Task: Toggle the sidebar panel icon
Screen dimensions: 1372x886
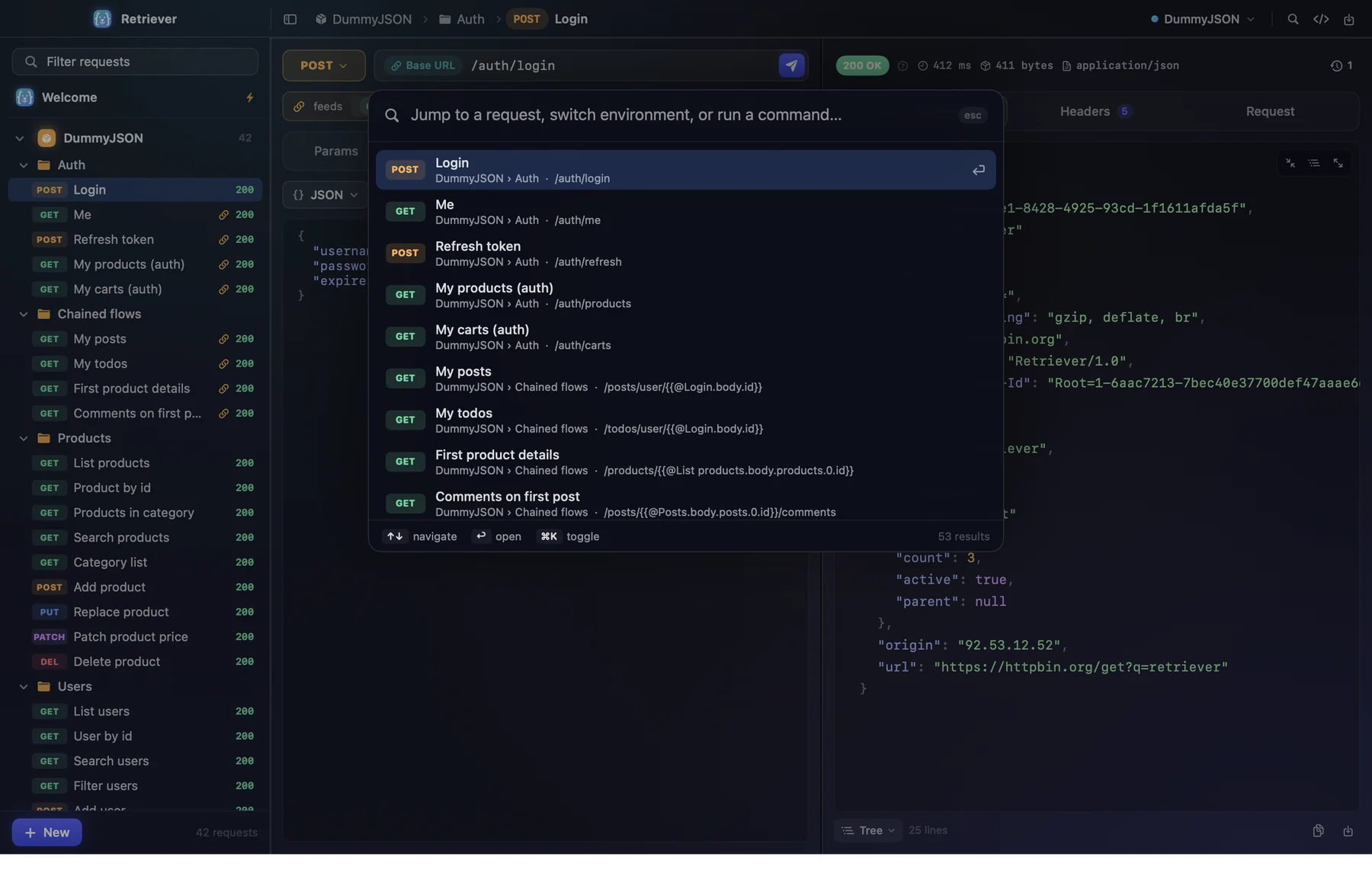Action: (x=290, y=19)
